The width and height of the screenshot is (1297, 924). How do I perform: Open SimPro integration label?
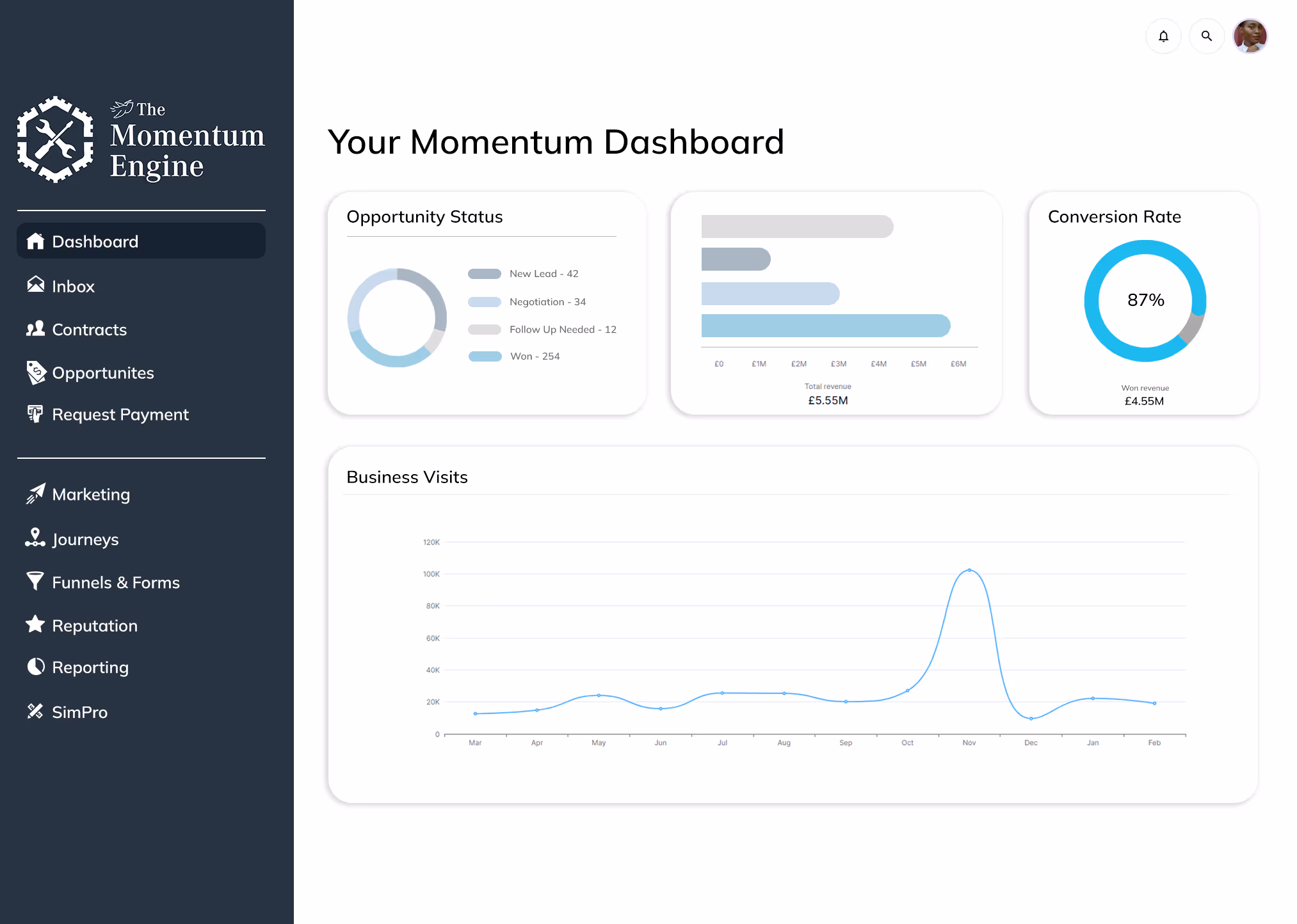point(79,712)
